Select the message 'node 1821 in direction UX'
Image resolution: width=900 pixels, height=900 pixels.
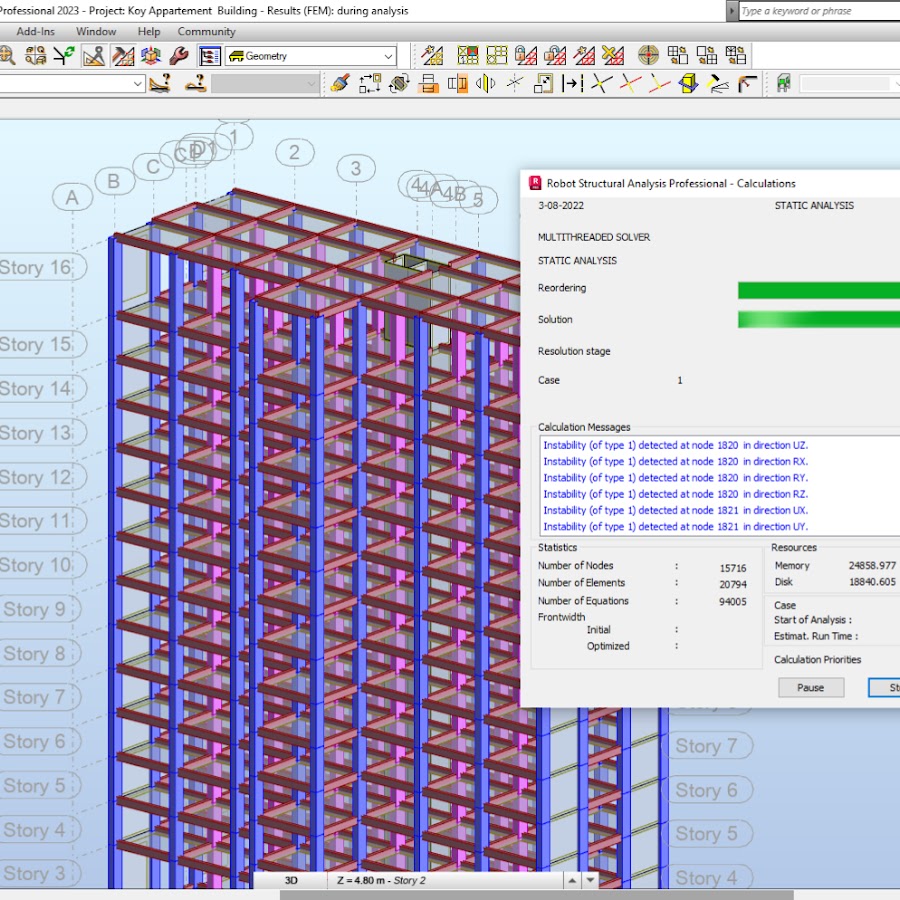point(676,510)
